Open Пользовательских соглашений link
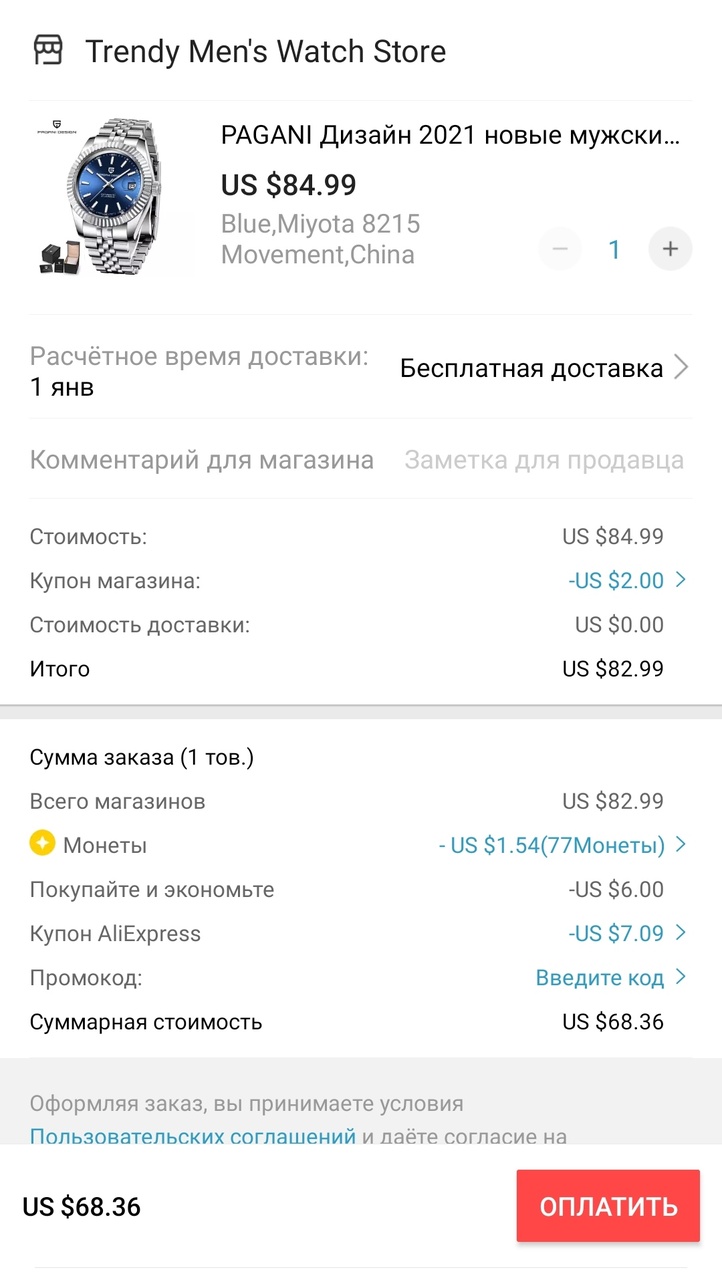Viewport: 722px width, 1280px height. [x=193, y=1136]
